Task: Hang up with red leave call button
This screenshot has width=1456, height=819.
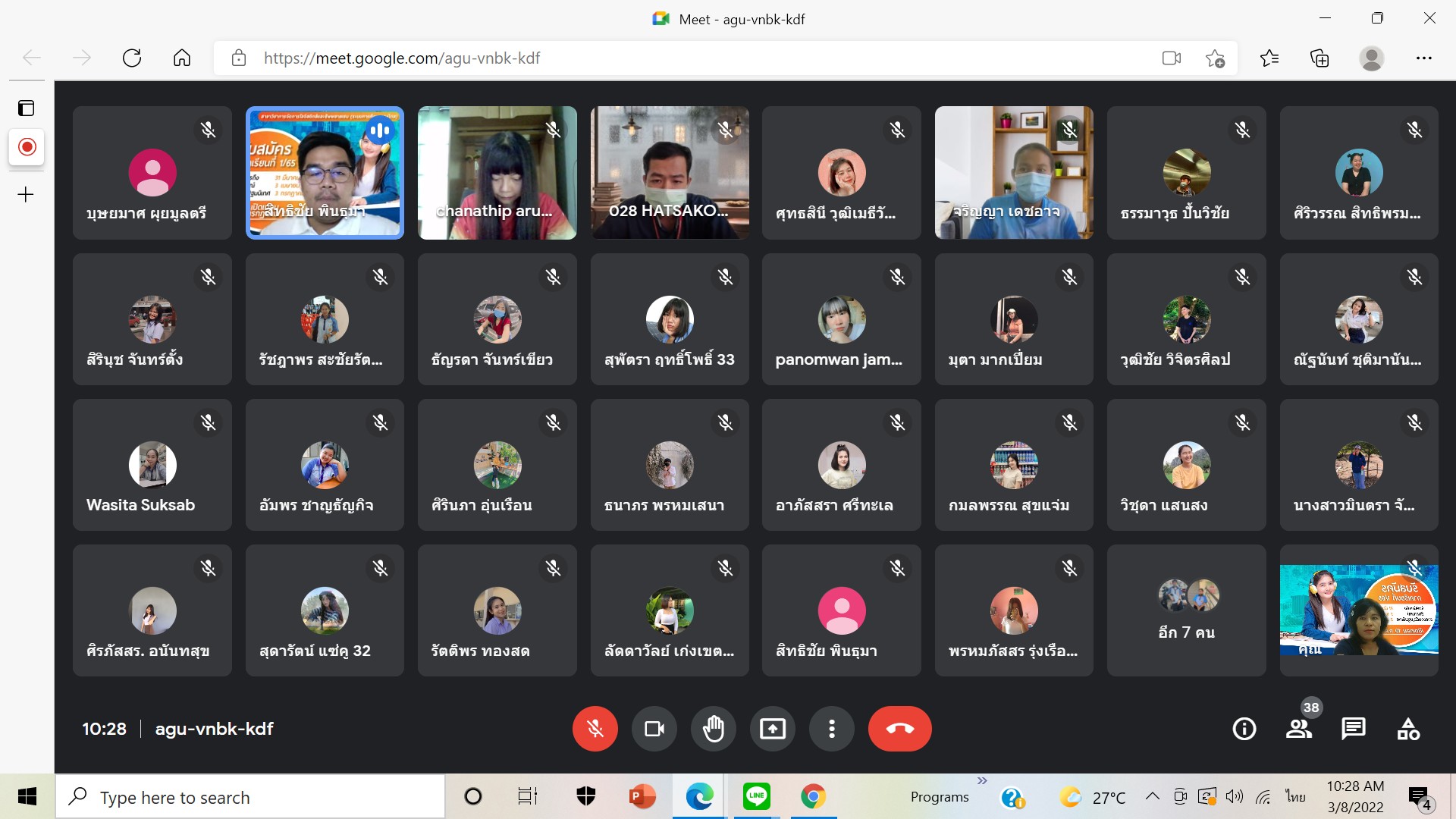Action: (x=899, y=729)
